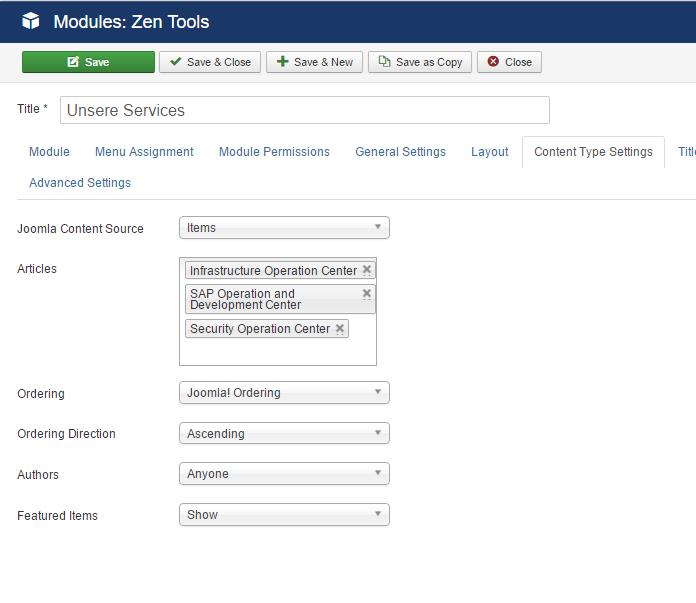
Task: Open the Authors dropdown
Action: [285, 474]
